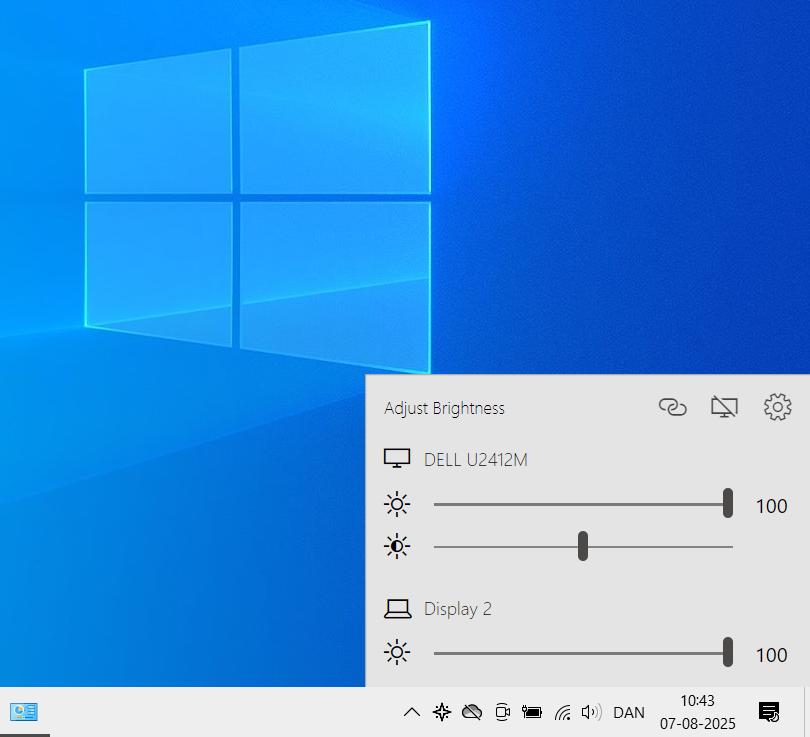Click the sun icon under Display 2
Image resolution: width=810 pixels, height=737 pixels.
[x=397, y=654]
